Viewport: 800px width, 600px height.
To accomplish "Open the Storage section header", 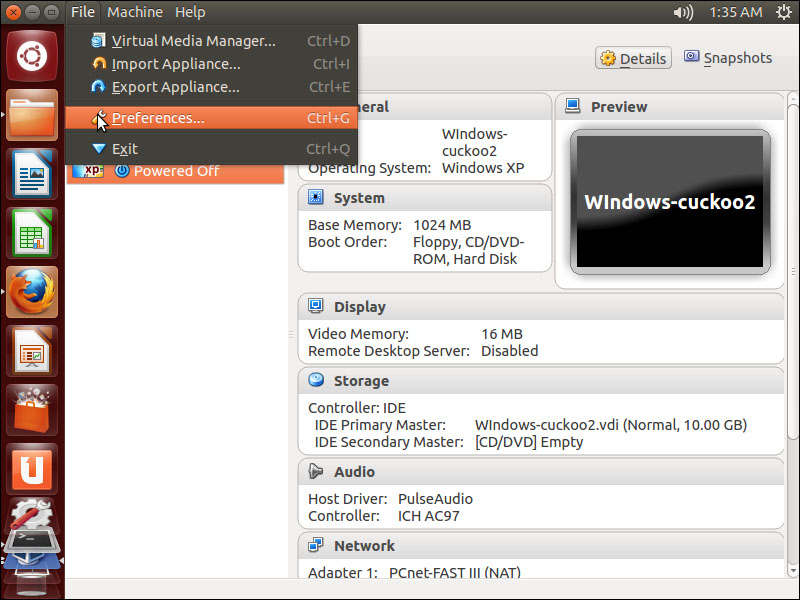I will click(x=541, y=381).
